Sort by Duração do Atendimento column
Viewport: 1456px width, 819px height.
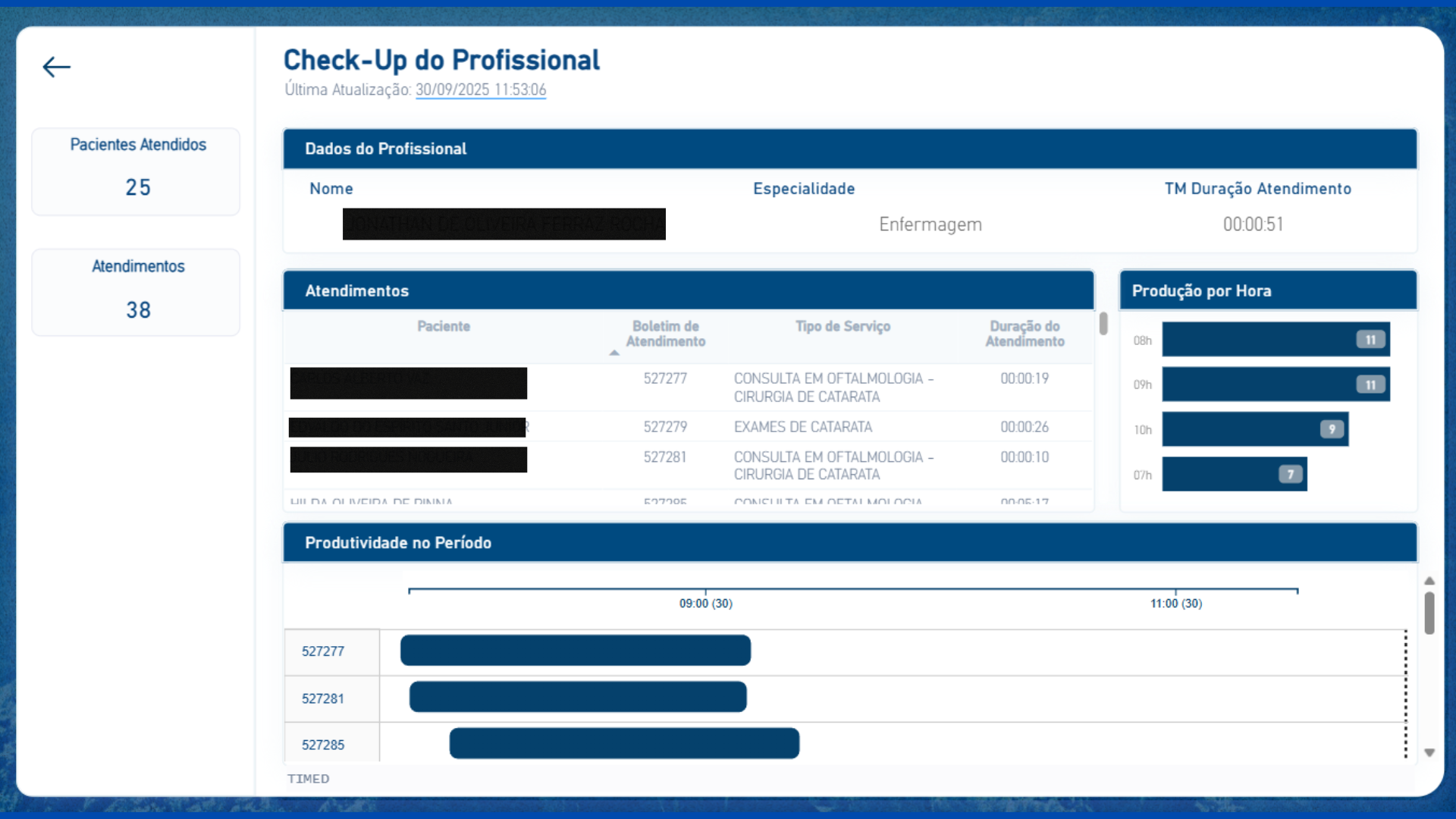pos(1025,334)
